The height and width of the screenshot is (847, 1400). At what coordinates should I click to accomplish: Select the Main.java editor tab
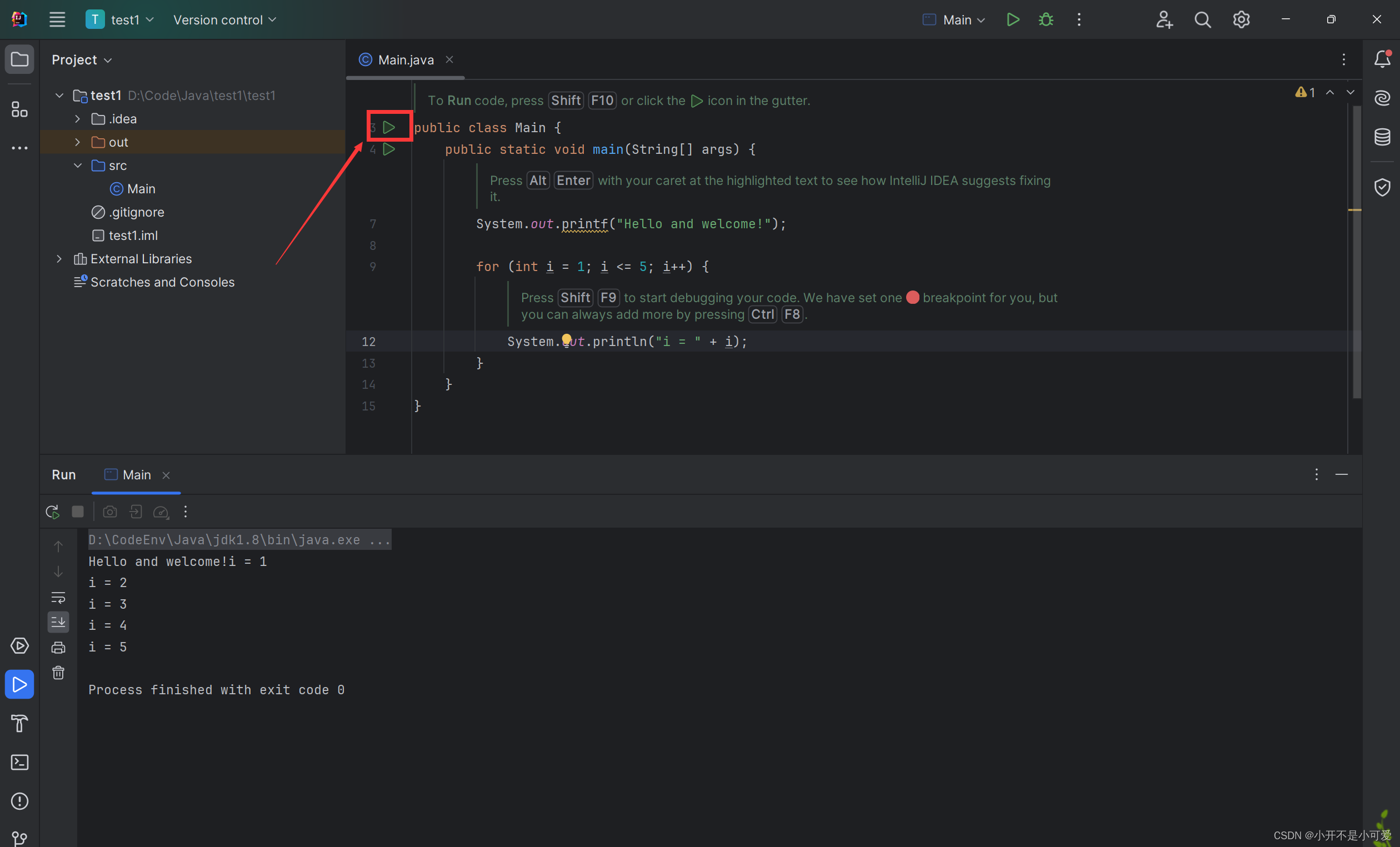tap(405, 59)
